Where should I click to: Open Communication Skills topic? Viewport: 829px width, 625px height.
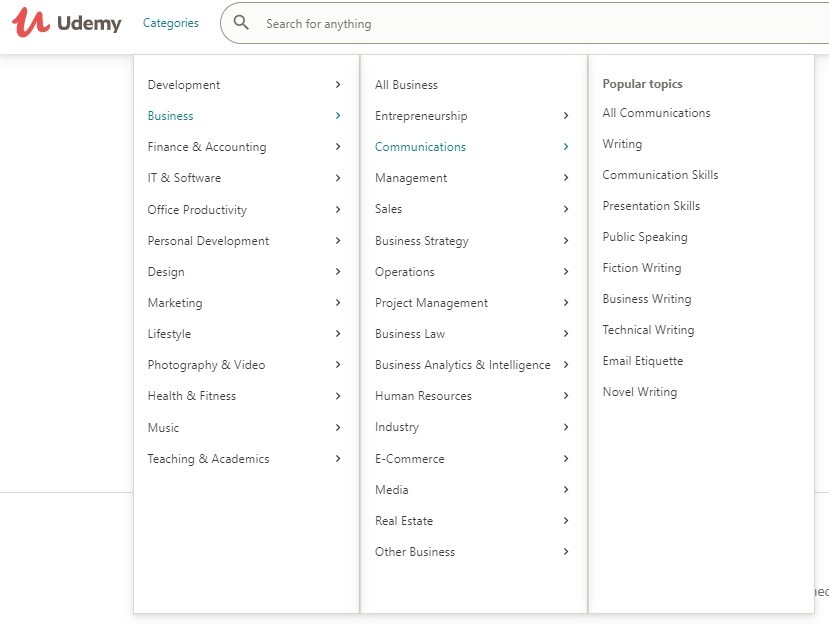660,174
